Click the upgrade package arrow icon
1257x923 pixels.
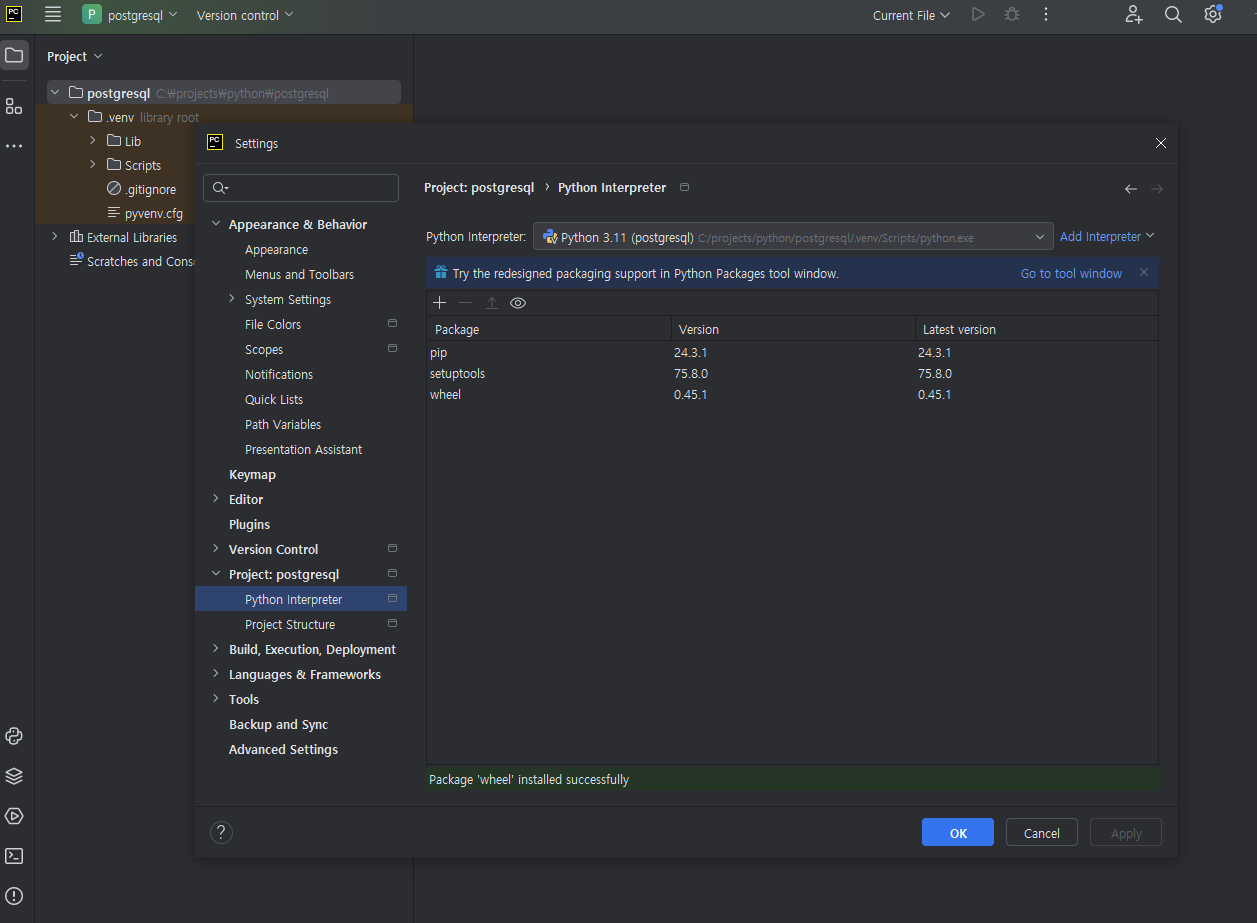click(491, 303)
